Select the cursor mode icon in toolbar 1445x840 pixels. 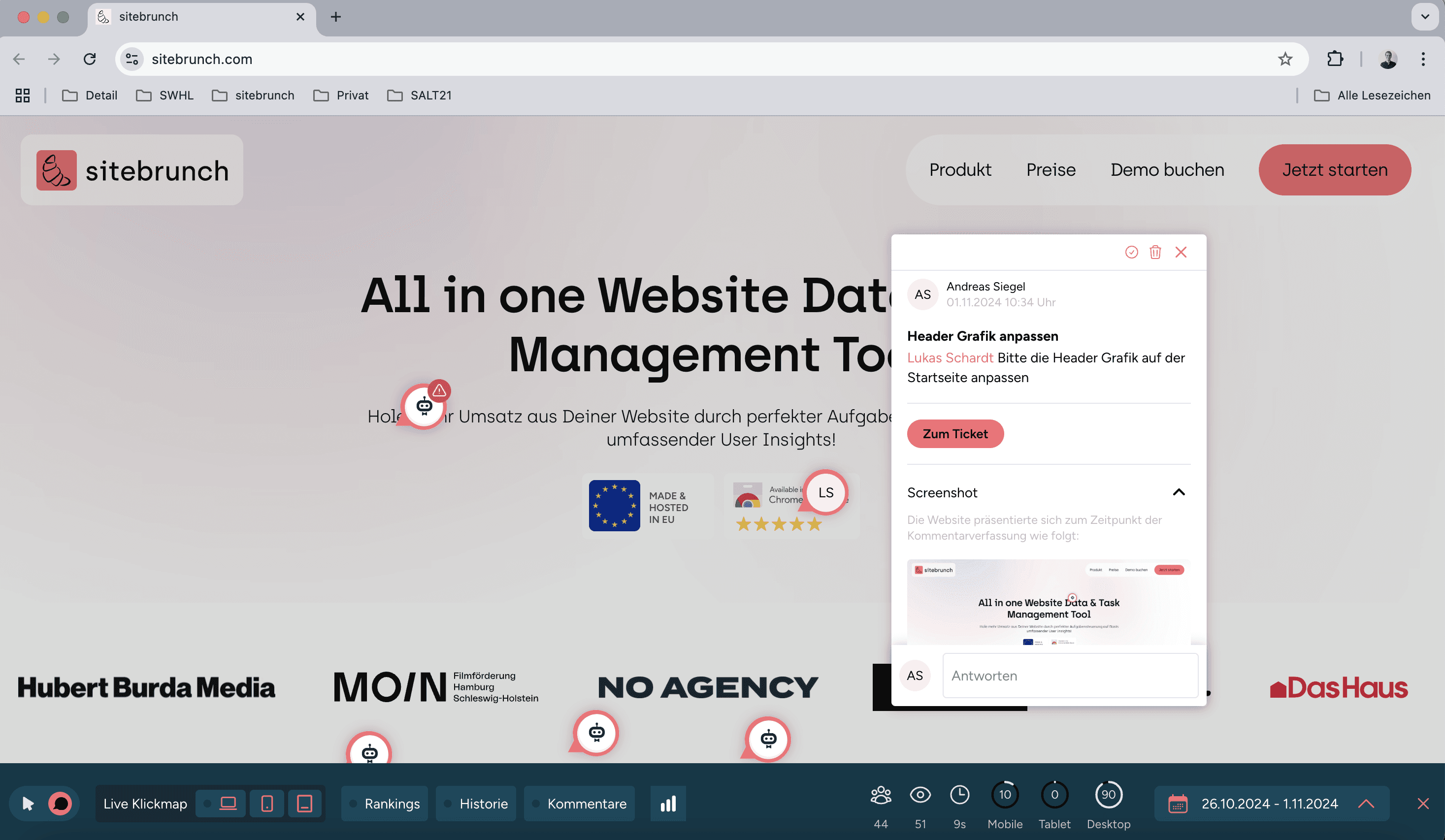tap(28, 803)
